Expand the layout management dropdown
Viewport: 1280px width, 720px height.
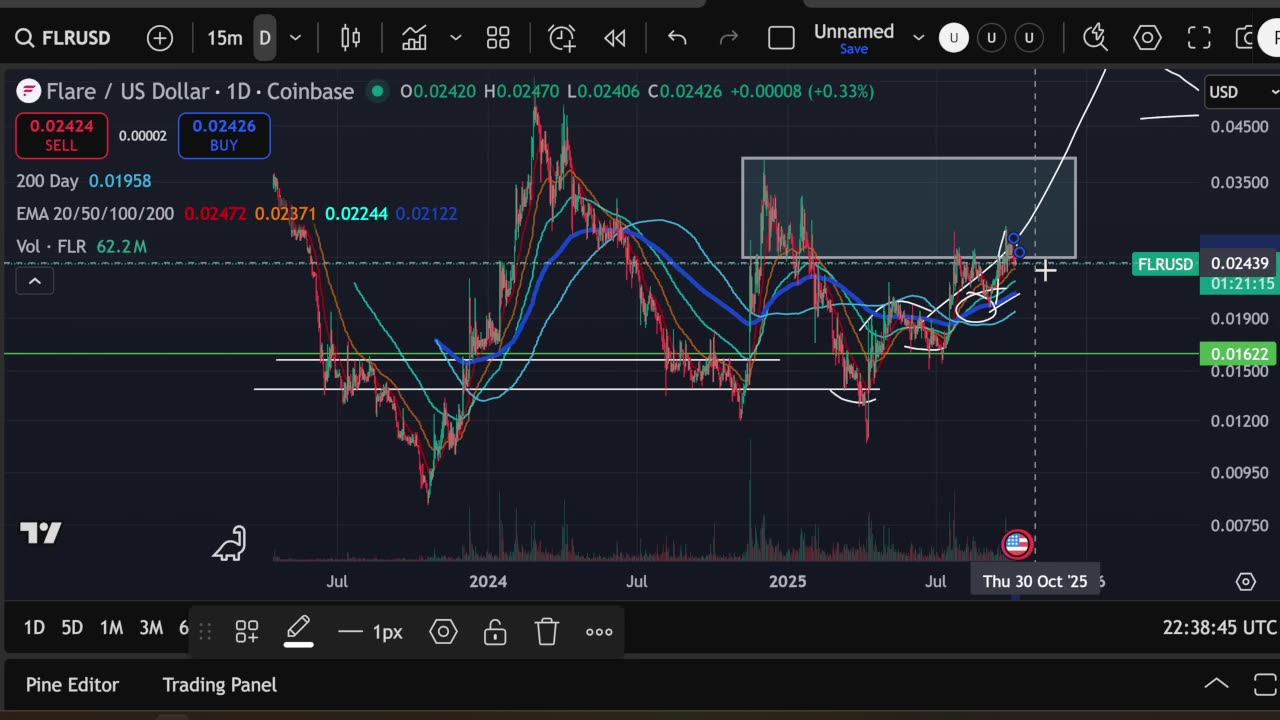[918, 38]
